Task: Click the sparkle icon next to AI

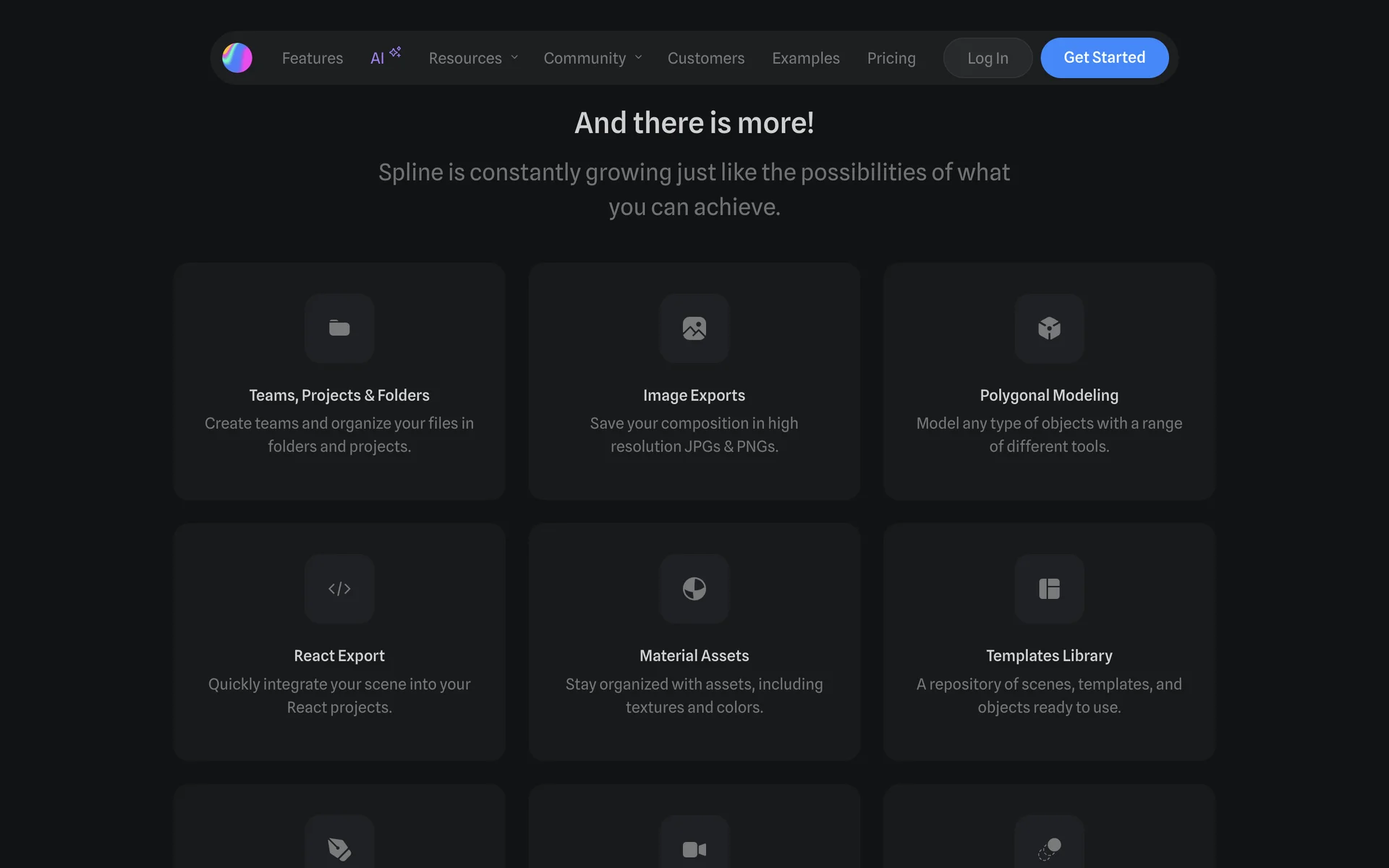Action: coord(395,52)
